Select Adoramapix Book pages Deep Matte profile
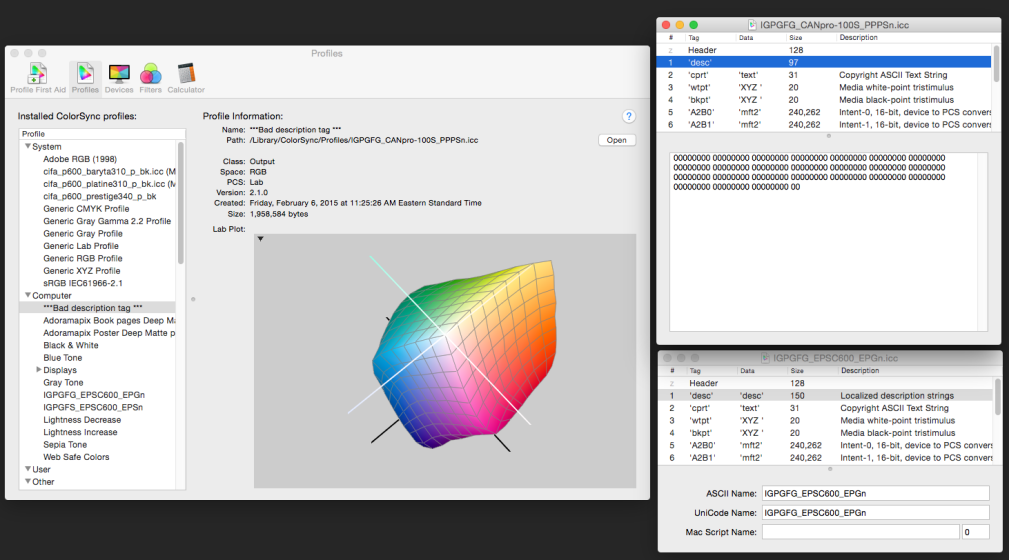The height and width of the screenshot is (560, 1009). (x=109, y=321)
